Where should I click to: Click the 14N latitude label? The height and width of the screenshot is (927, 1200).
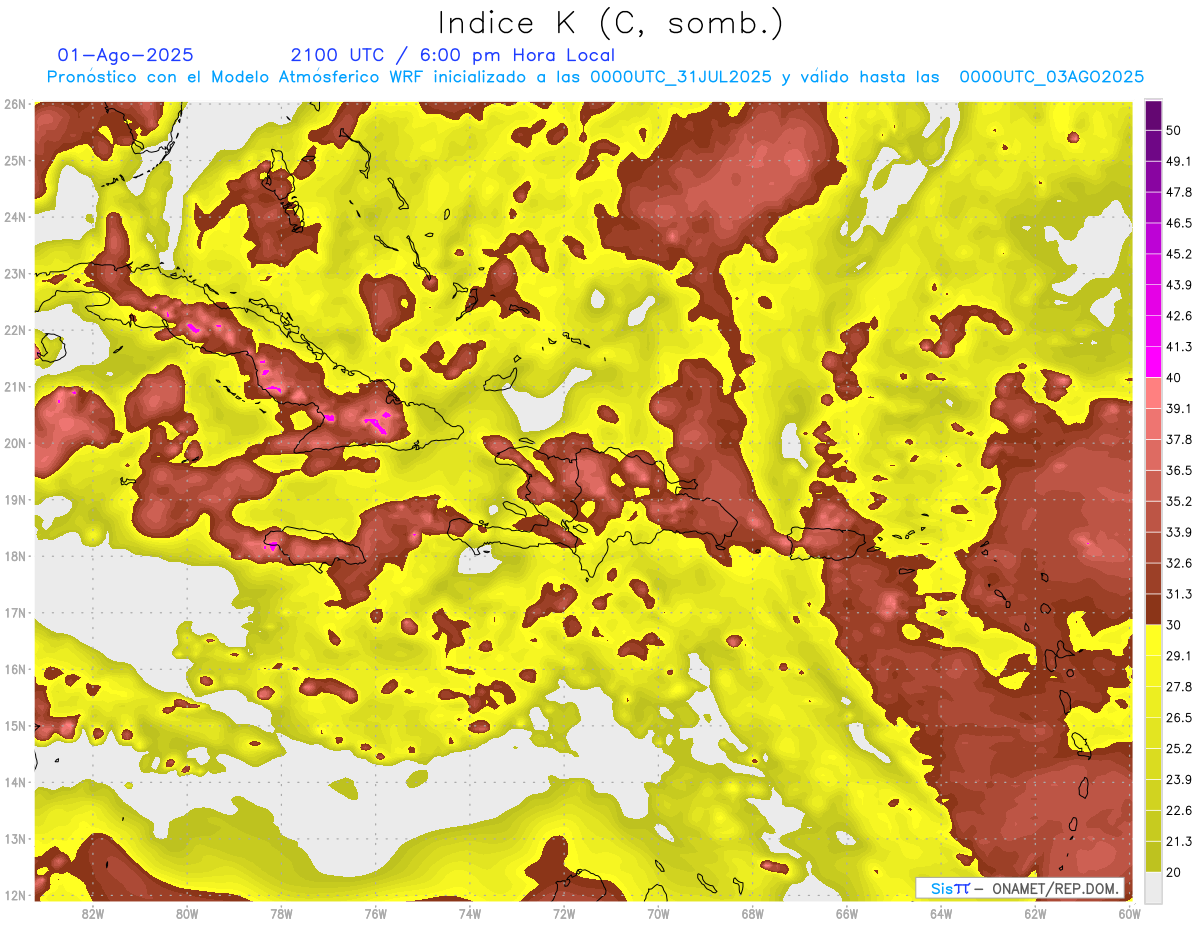[x=14, y=782]
